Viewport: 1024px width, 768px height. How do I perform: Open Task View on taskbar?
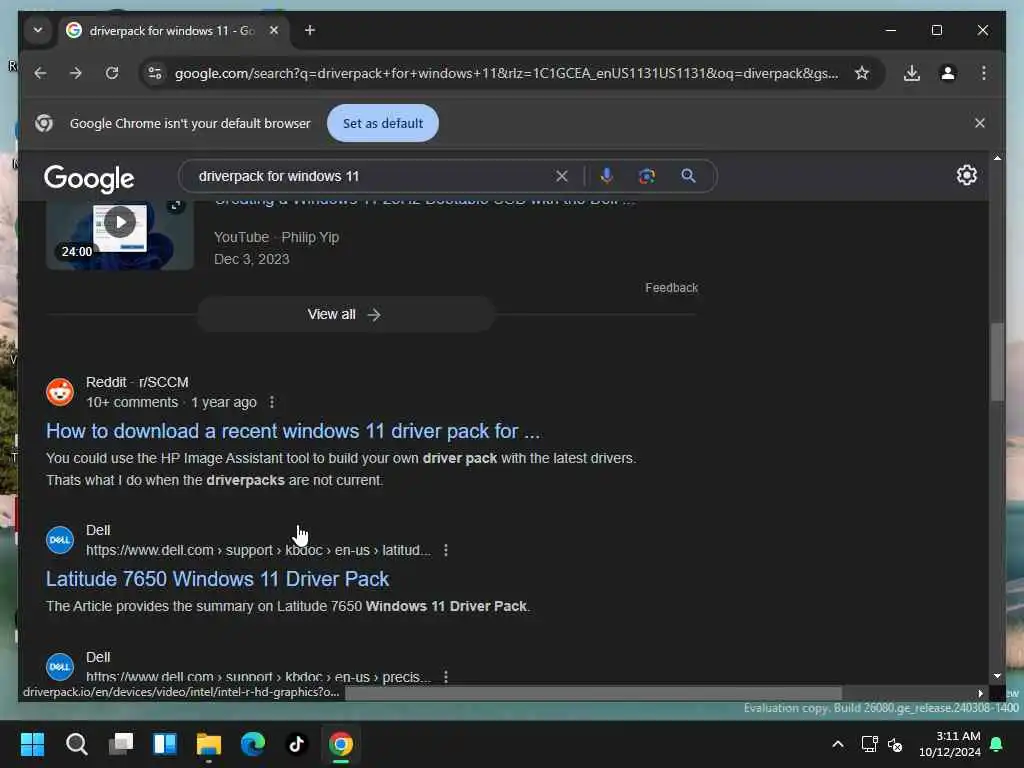point(121,744)
